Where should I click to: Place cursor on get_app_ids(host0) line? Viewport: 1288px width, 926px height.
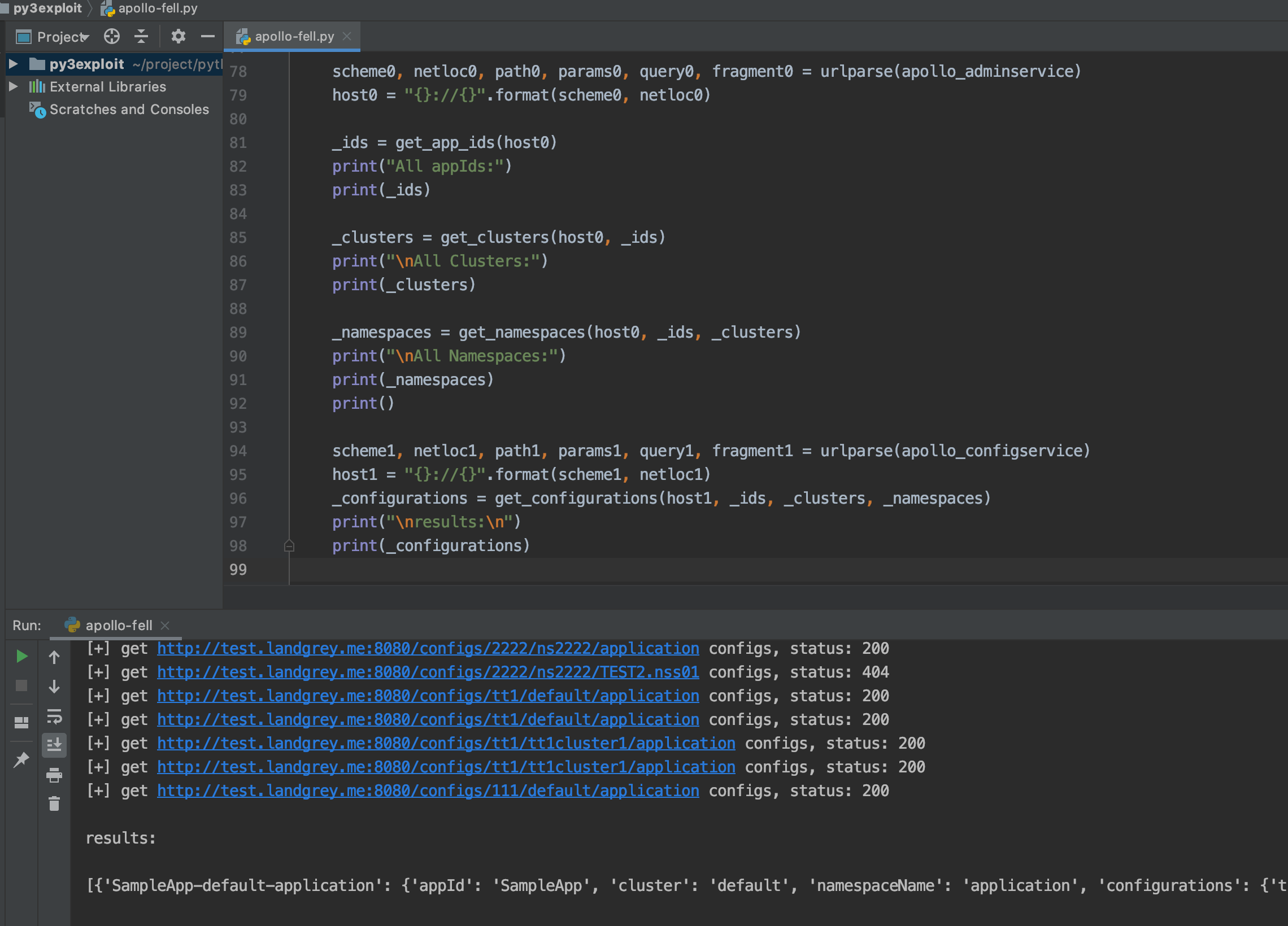444,142
